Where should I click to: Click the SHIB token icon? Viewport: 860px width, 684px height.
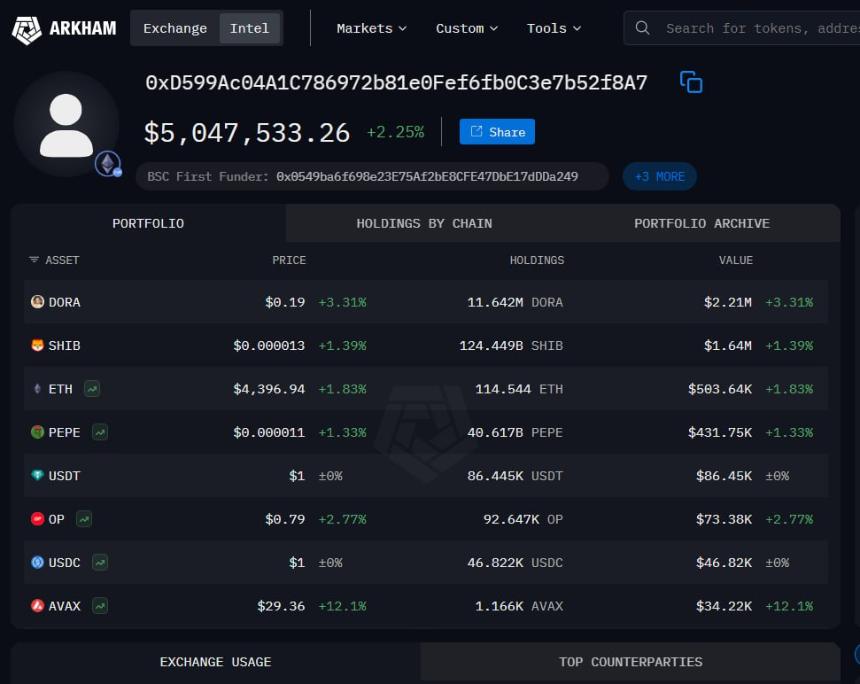point(36,345)
